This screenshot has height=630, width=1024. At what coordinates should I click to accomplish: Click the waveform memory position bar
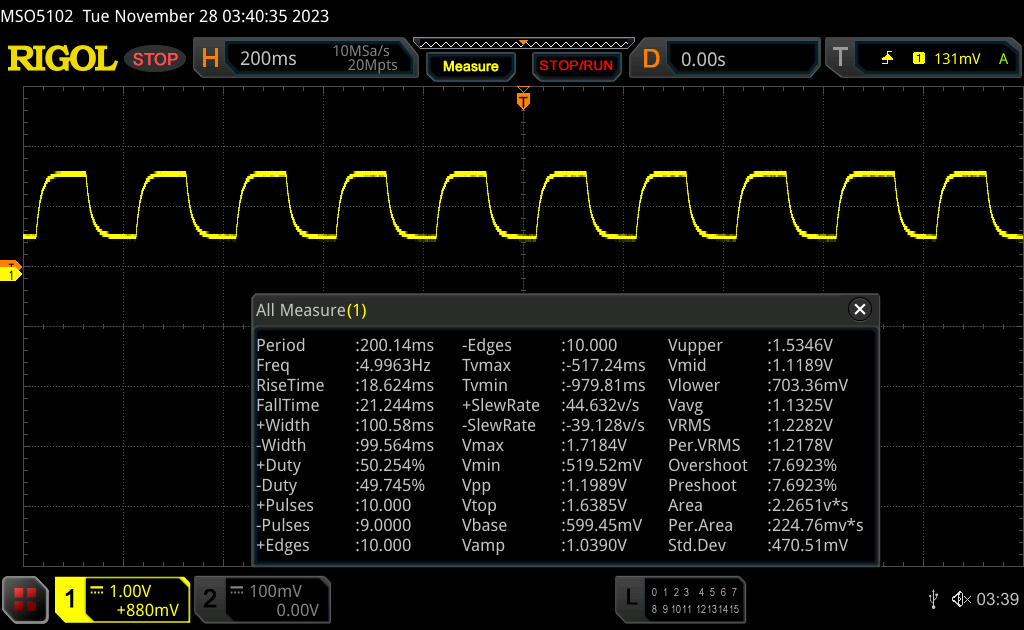tap(522, 43)
